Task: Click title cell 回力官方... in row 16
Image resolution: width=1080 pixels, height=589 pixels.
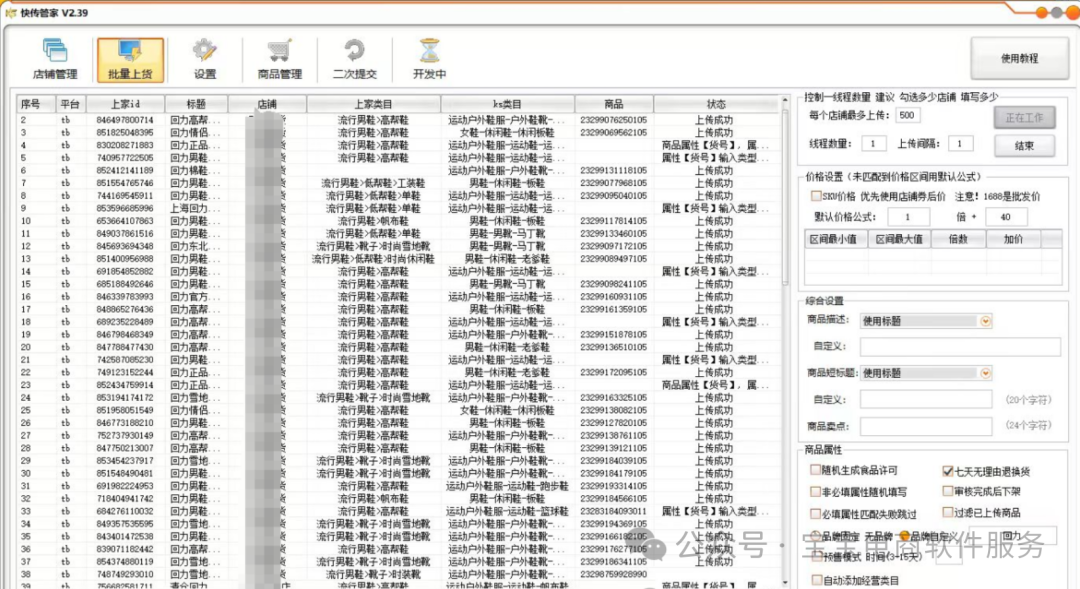Action: pos(196,297)
